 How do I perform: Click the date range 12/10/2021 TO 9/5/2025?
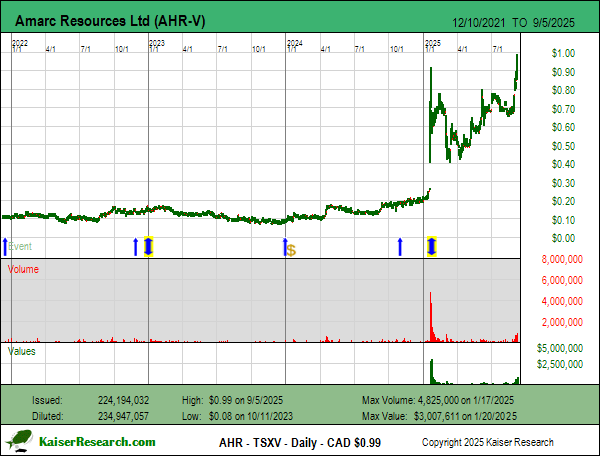point(514,23)
